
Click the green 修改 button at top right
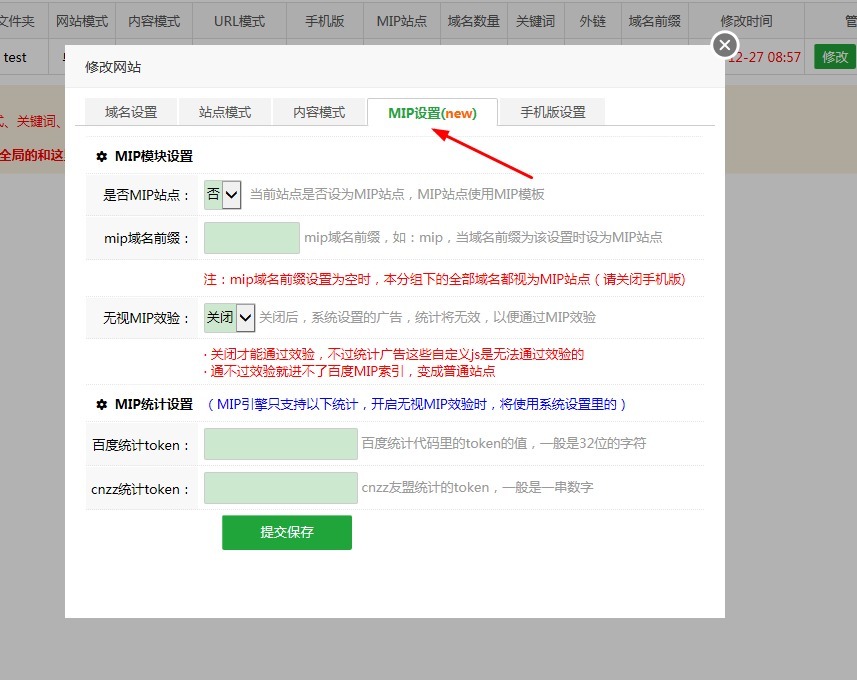point(836,57)
